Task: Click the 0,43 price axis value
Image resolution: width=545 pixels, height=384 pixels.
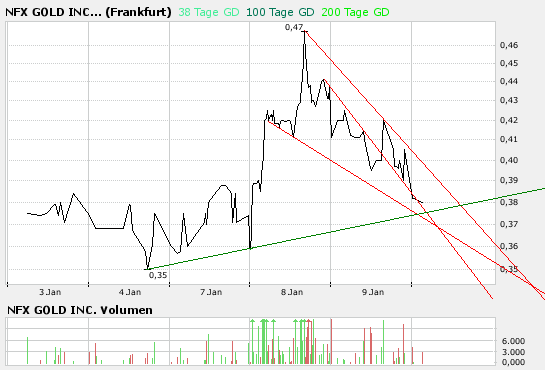Action: click(509, 100)
